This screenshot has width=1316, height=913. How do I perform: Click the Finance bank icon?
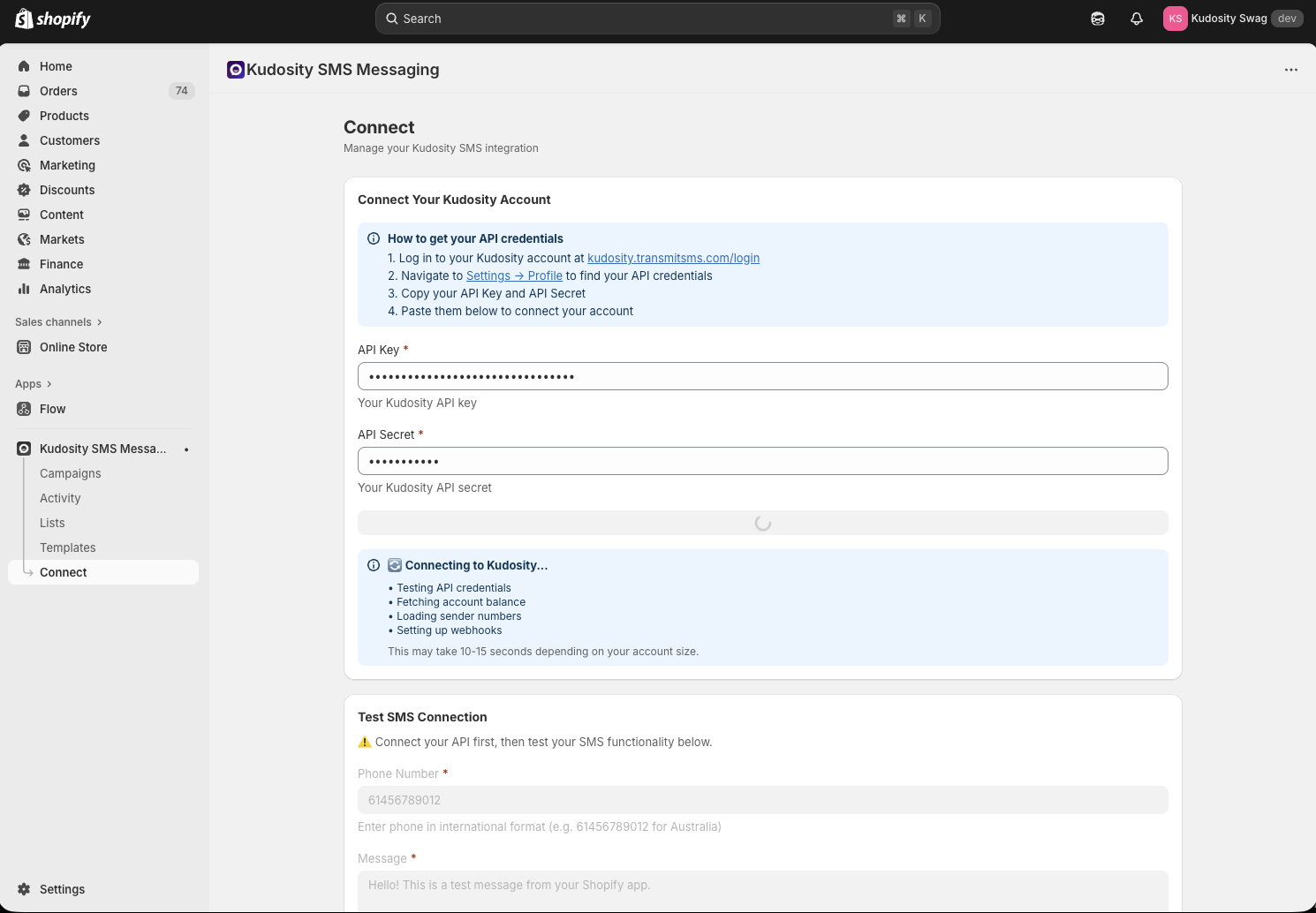pyautogui.click(x=24, y=264)
